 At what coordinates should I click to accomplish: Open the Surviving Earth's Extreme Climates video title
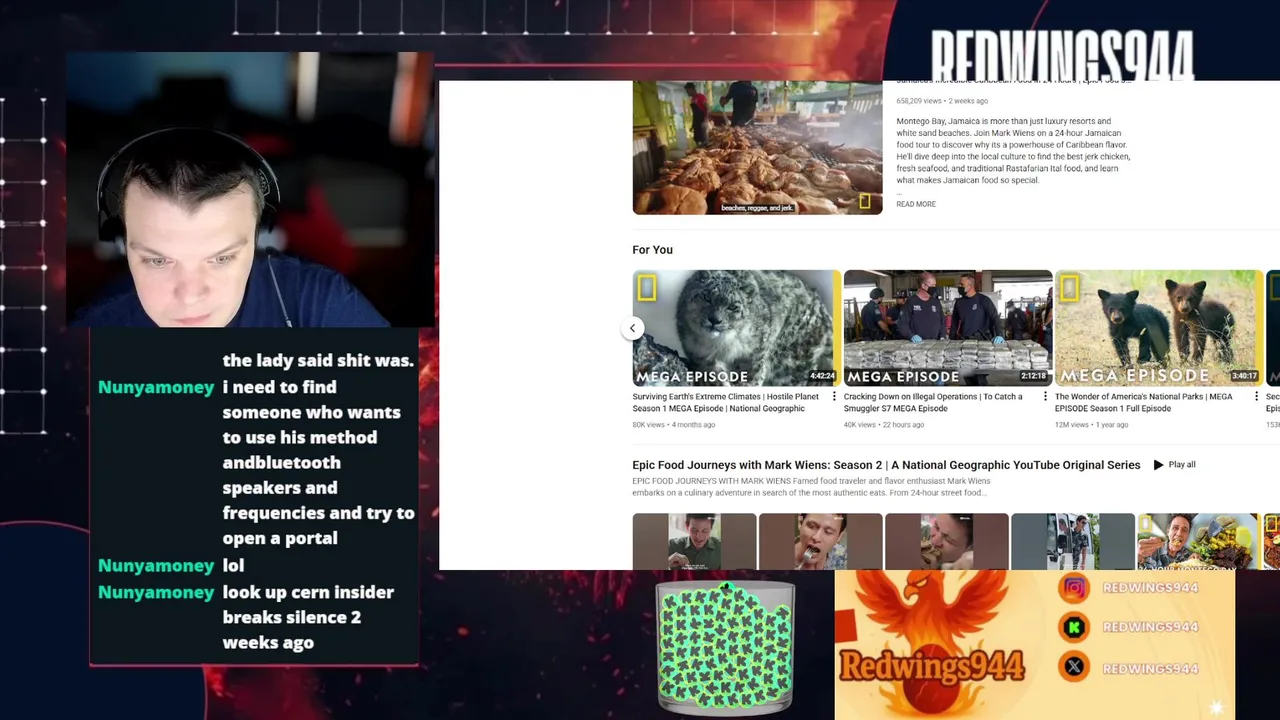point(725,402)
